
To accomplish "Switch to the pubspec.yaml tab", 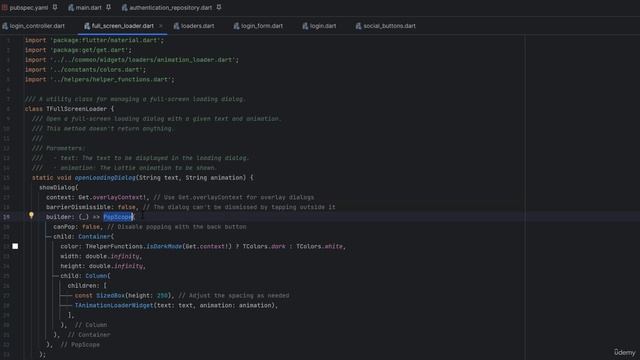I will coord(29,7).
